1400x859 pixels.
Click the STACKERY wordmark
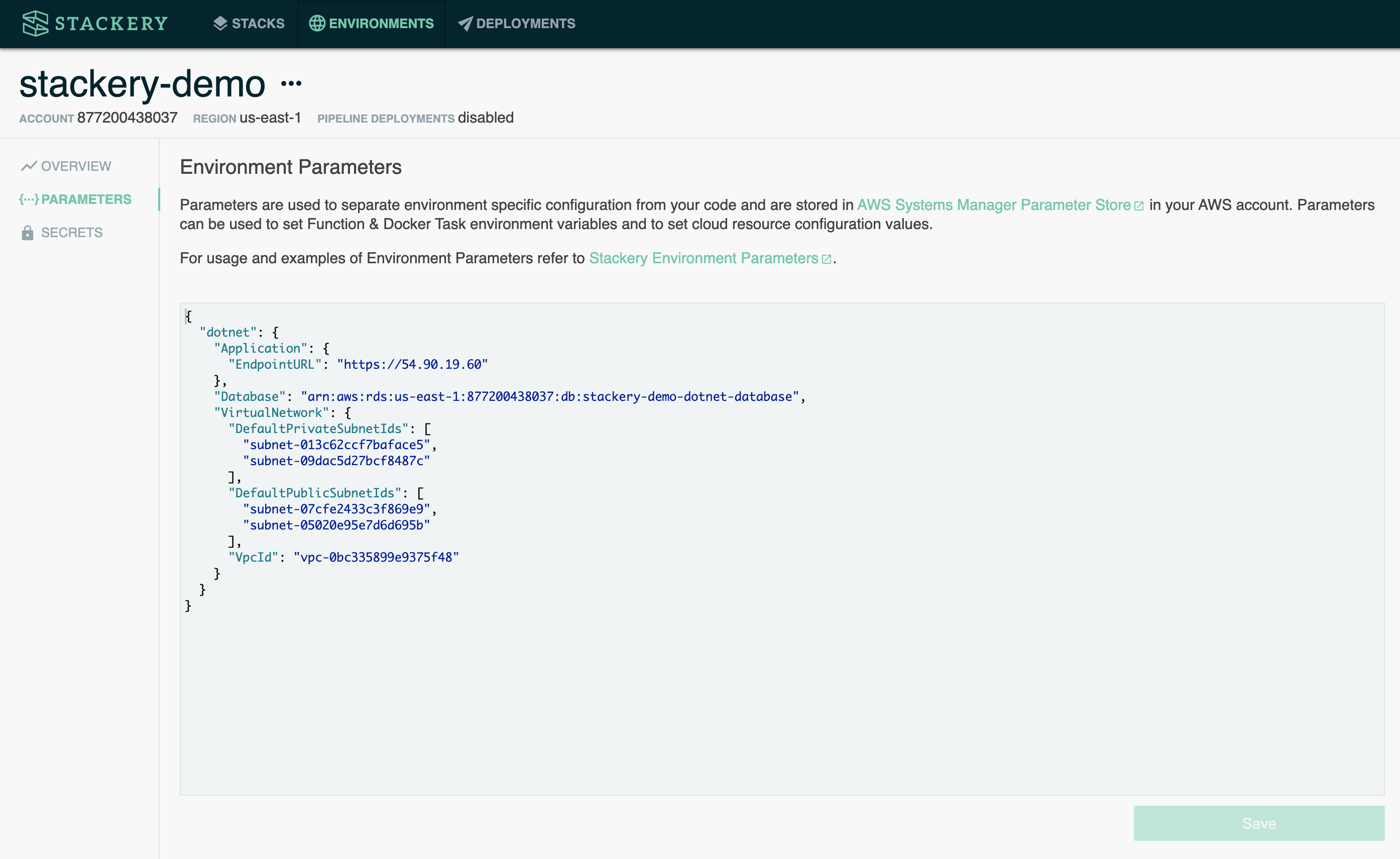112,23
